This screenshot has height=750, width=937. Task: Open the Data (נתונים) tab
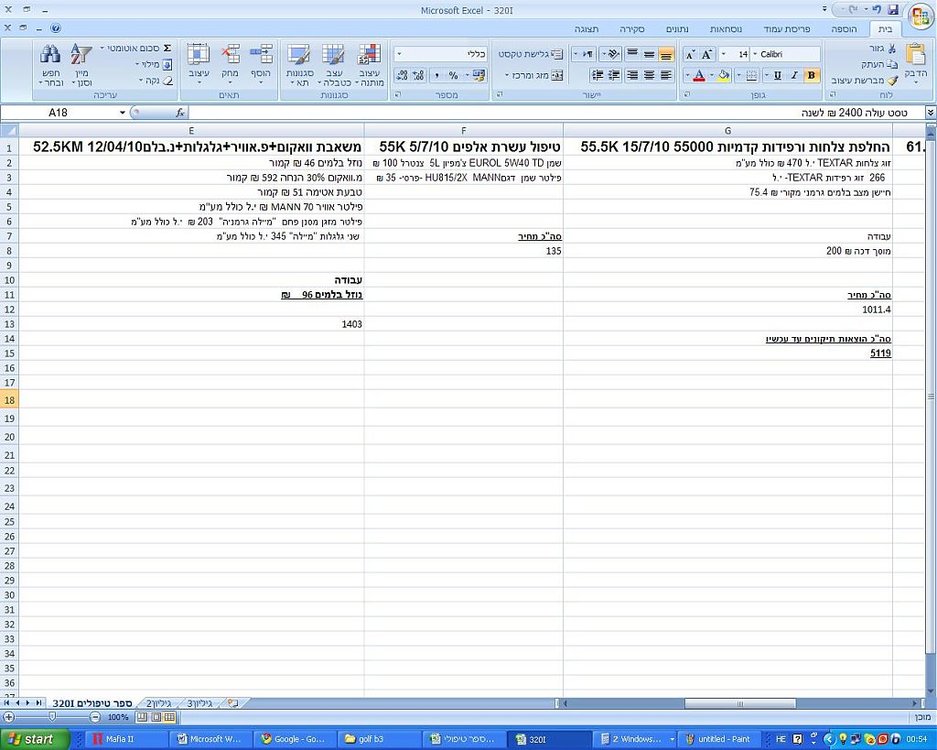(677, 29)
